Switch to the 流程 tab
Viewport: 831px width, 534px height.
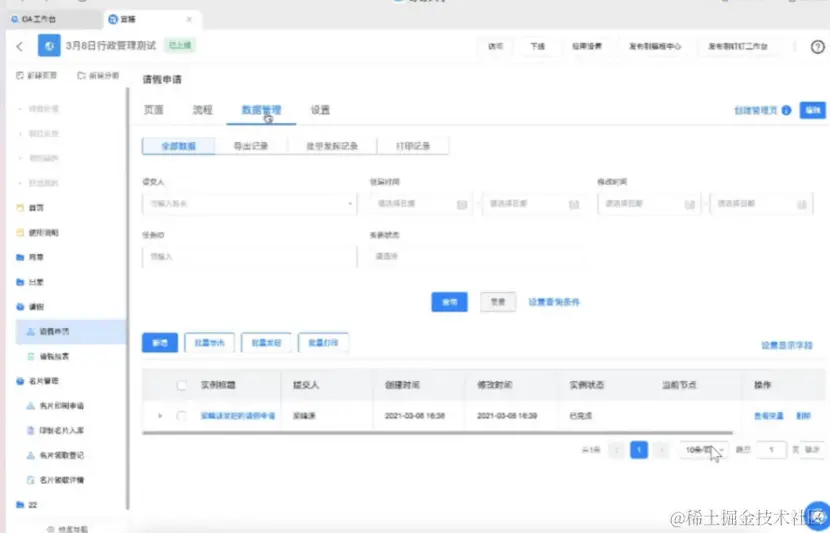tap(202, 110)
